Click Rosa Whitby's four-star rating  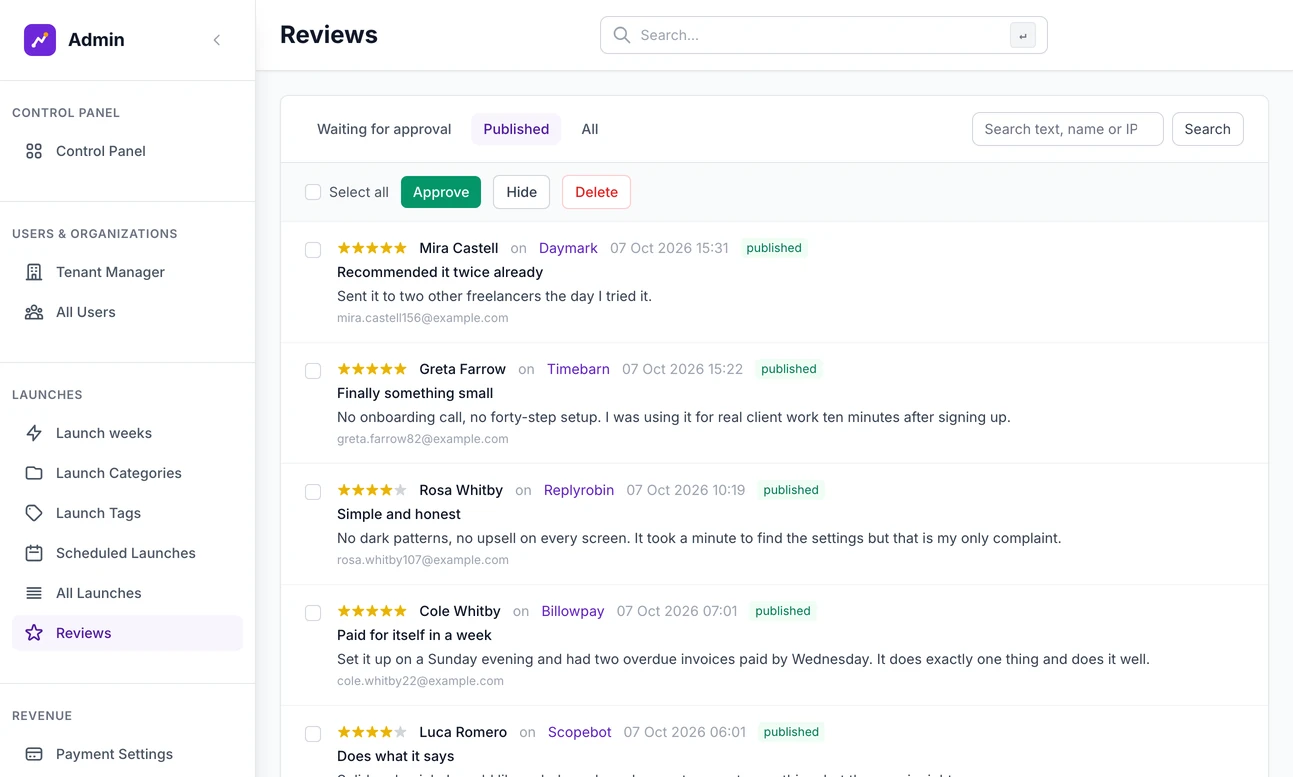coord(372,490)
